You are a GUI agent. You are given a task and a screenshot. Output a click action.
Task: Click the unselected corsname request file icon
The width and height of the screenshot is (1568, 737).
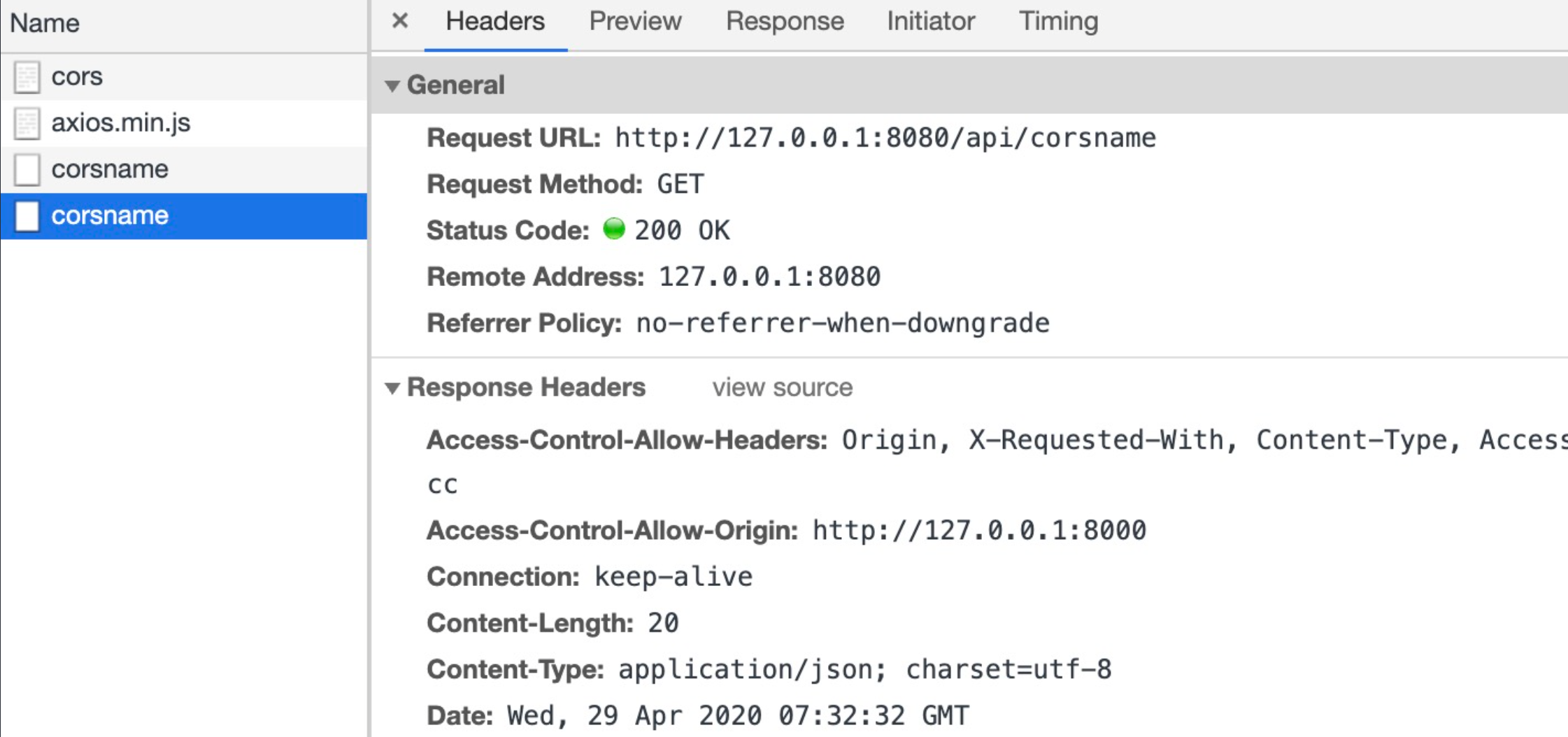point(27,169)
